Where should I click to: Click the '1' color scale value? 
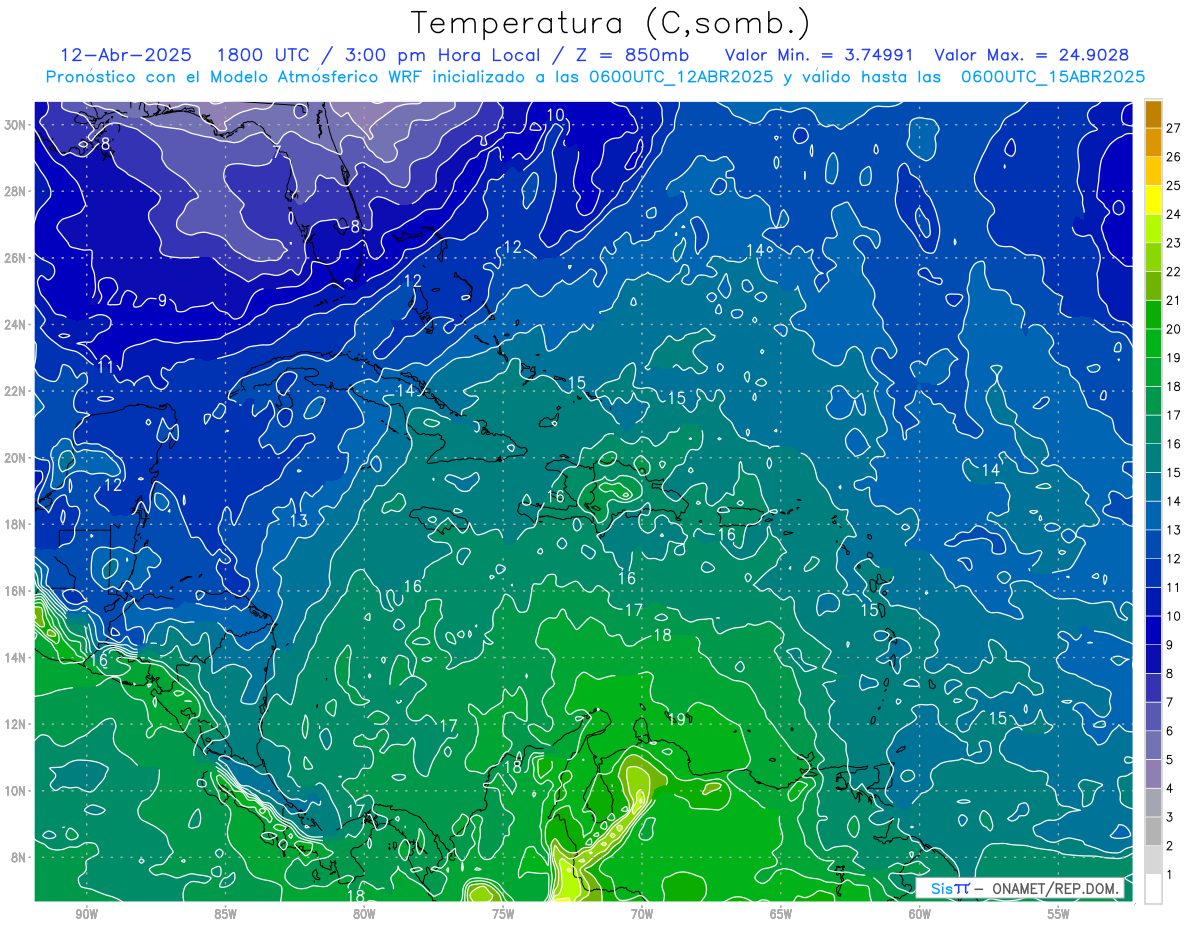pos(1170,875)
